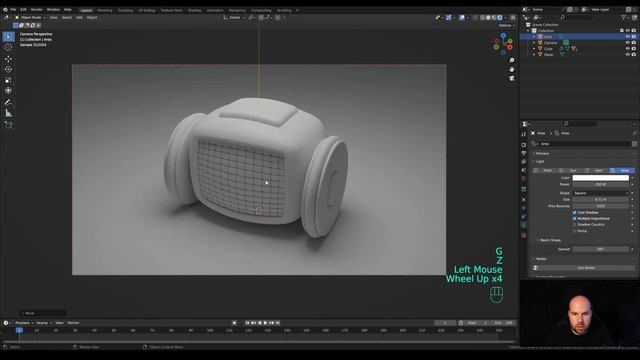Image resolution: width=640 pixels, height=360 pixels.
Task: Select the Transform tool in the toolbar
Action: point(8,91)
